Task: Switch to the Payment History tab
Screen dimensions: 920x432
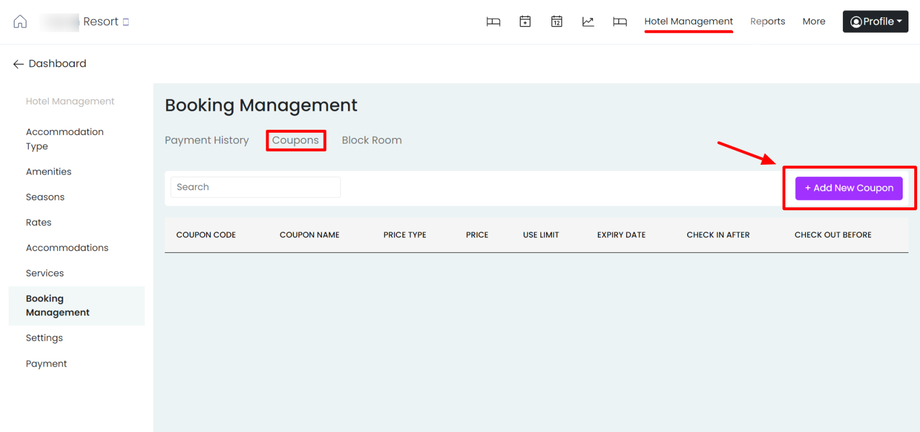Action: pos(207,140)
